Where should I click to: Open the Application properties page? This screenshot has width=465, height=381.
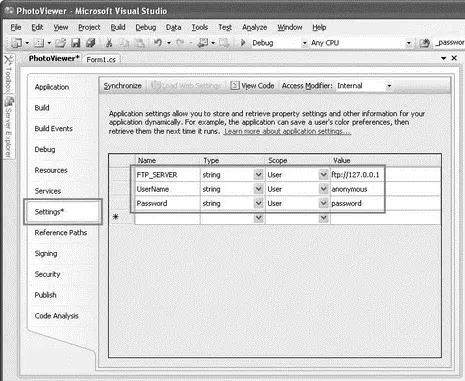(52, 87)
